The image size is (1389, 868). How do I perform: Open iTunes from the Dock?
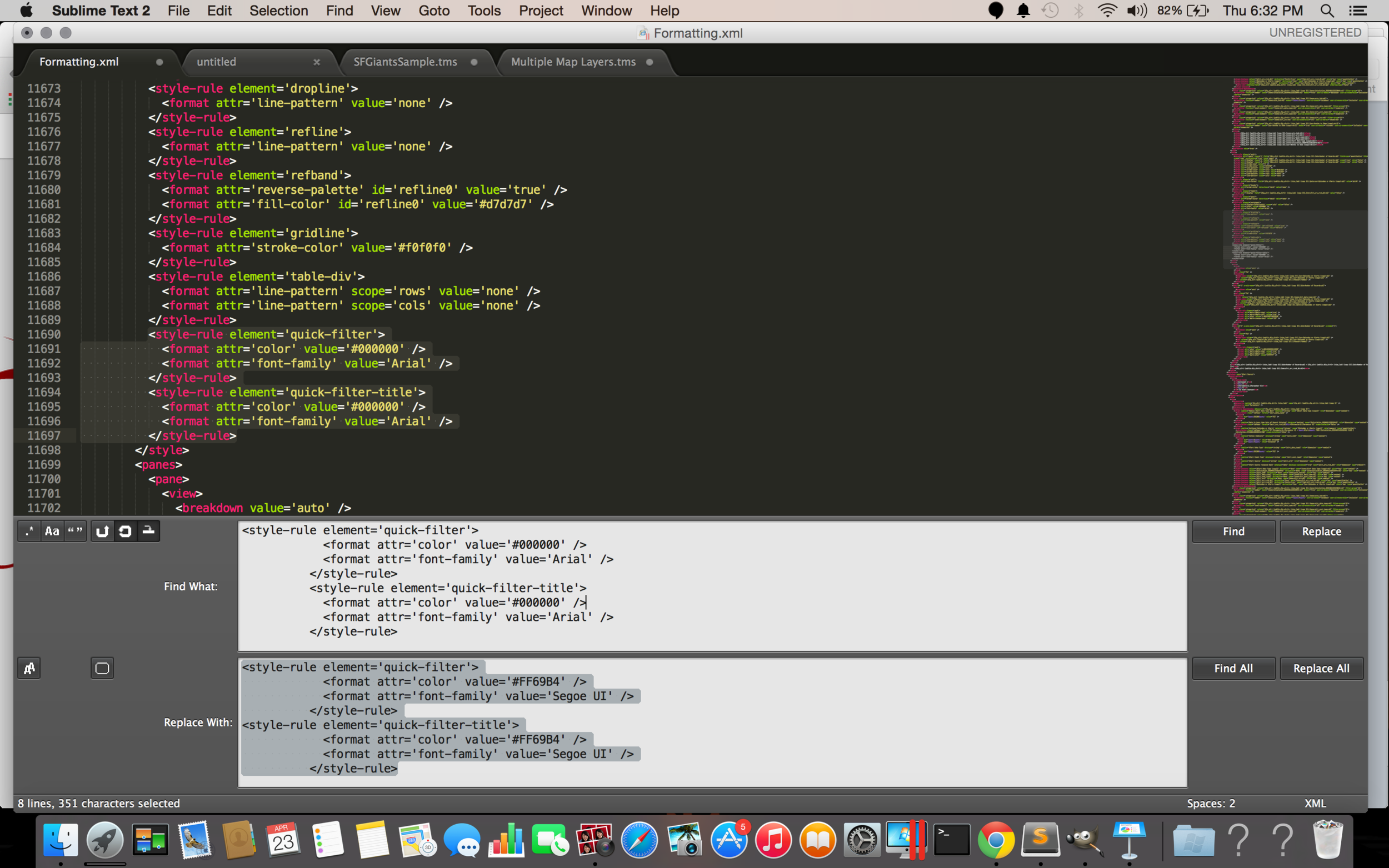point(773,840)
